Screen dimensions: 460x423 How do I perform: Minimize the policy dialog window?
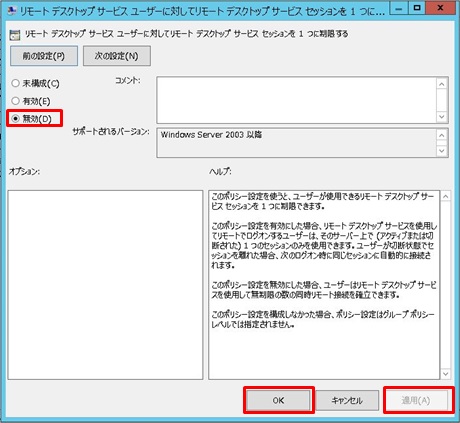pos(398,8)
